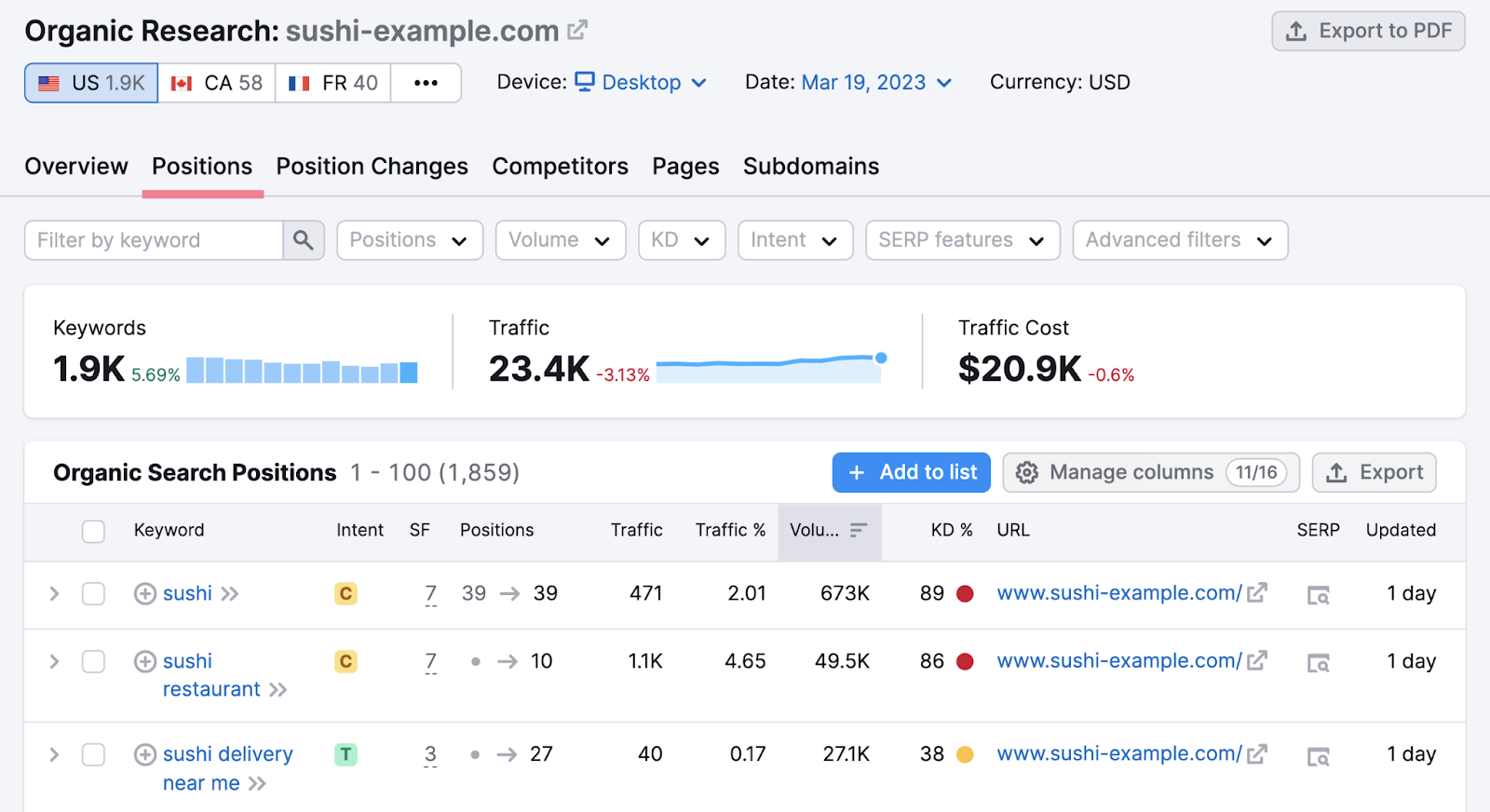Image resolution: width=1490 pixels, height=812 pixels.
Task: Tick the checkbox for the sushi keyword row
Action: tap(93, 594)
